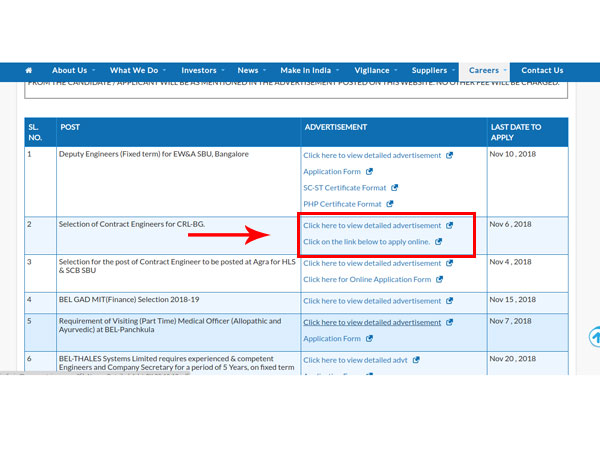Screen dimensions: 600x450
Task: View detailed advertisement for Visiting Medical Officer
Action: pyautogui.click(x=372, y=322)
